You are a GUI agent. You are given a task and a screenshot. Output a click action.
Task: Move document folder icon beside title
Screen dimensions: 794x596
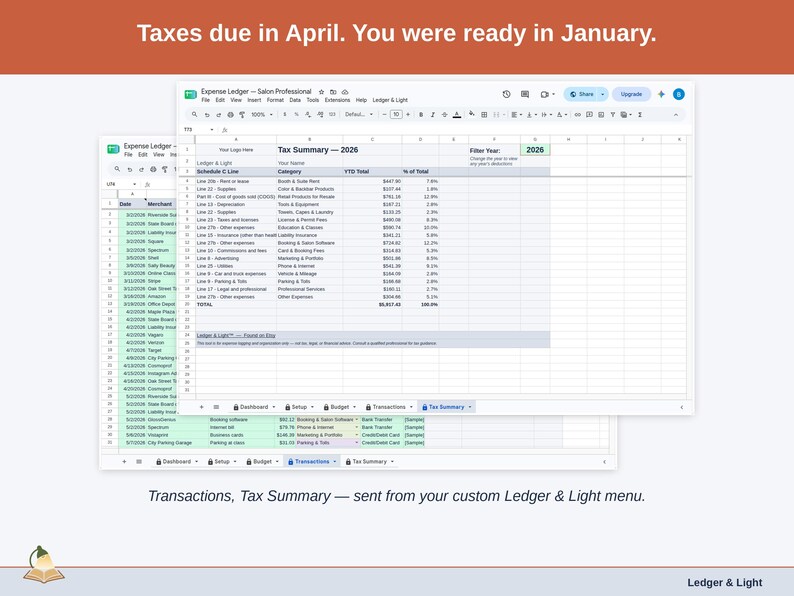(x=333, y=92)
